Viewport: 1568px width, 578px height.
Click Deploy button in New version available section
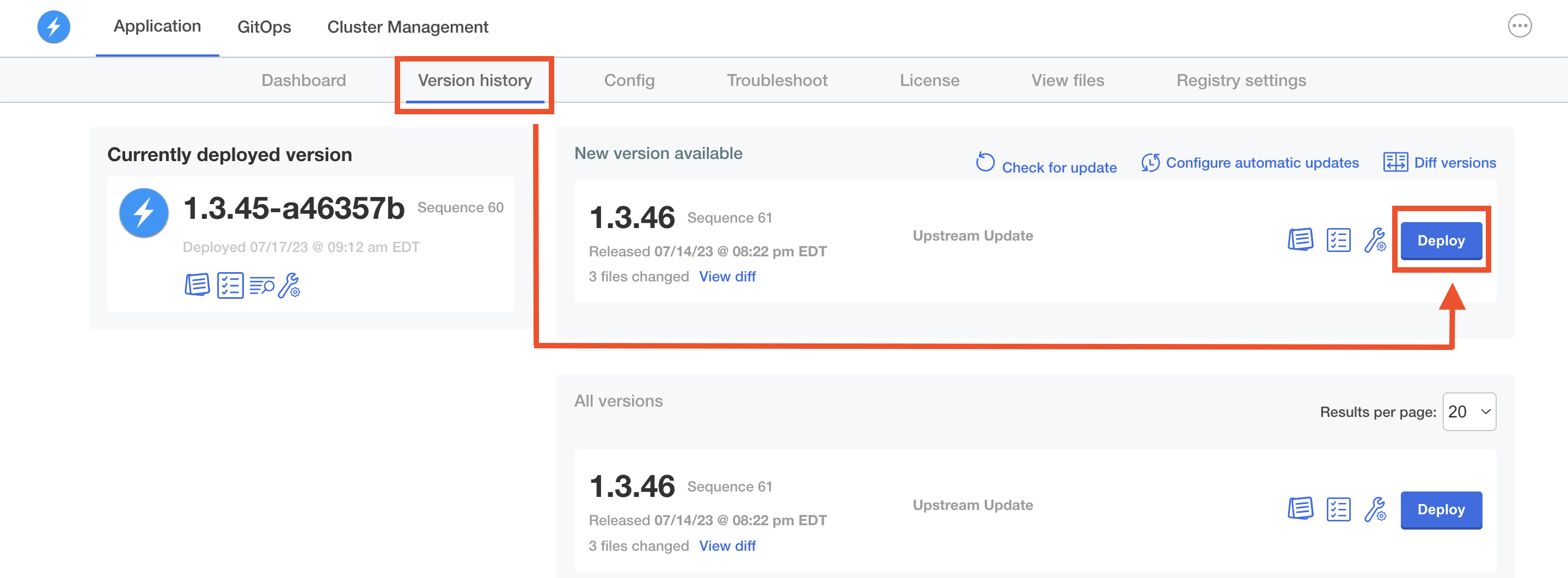point(1441,241)
